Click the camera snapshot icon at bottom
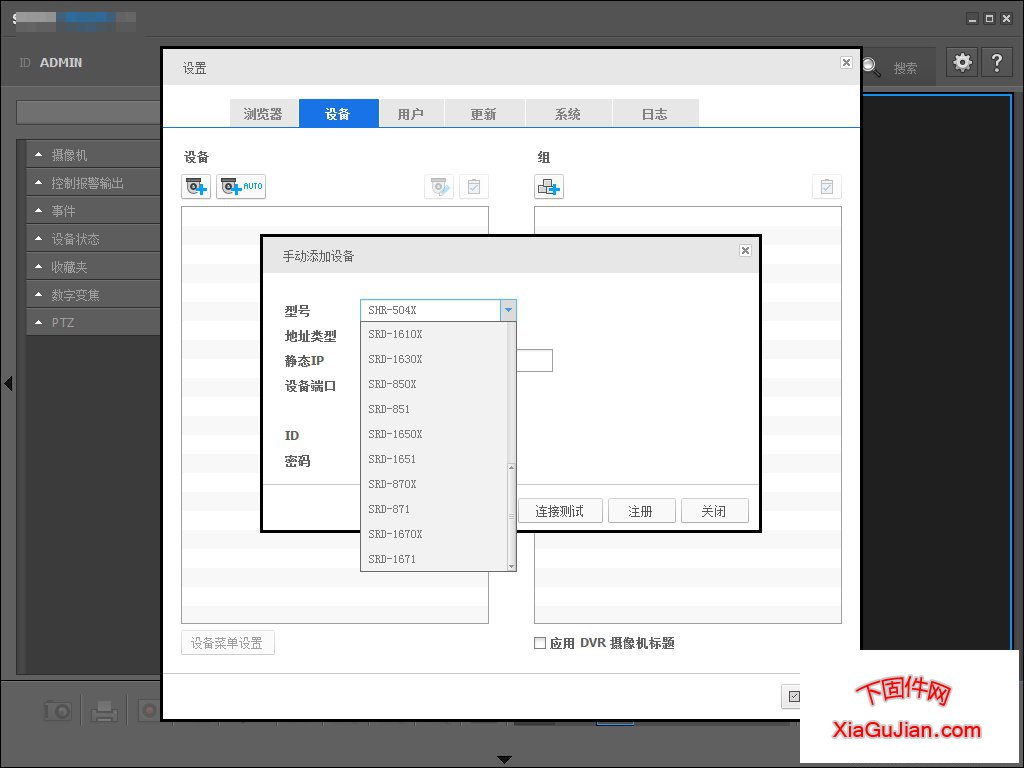Viewport: 1024px width, 768px height. coord(57,711)
